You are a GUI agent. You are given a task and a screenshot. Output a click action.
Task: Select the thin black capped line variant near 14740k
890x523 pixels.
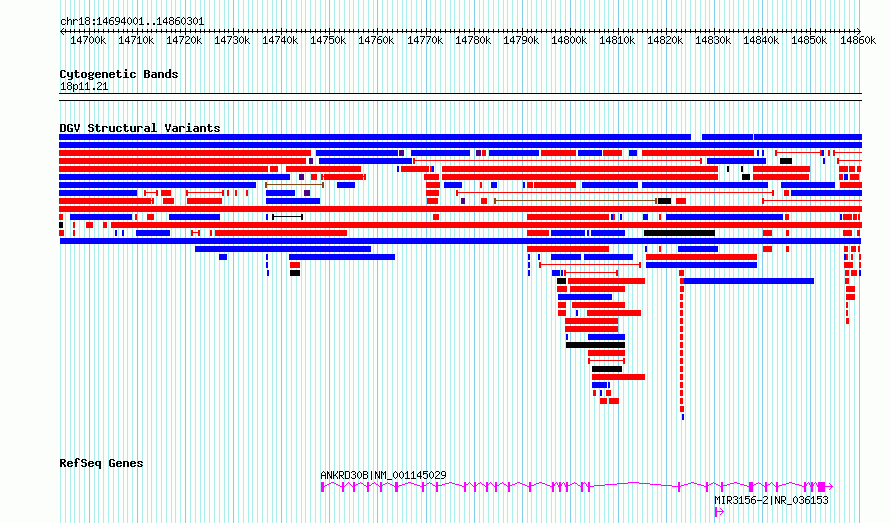(288, 217)
